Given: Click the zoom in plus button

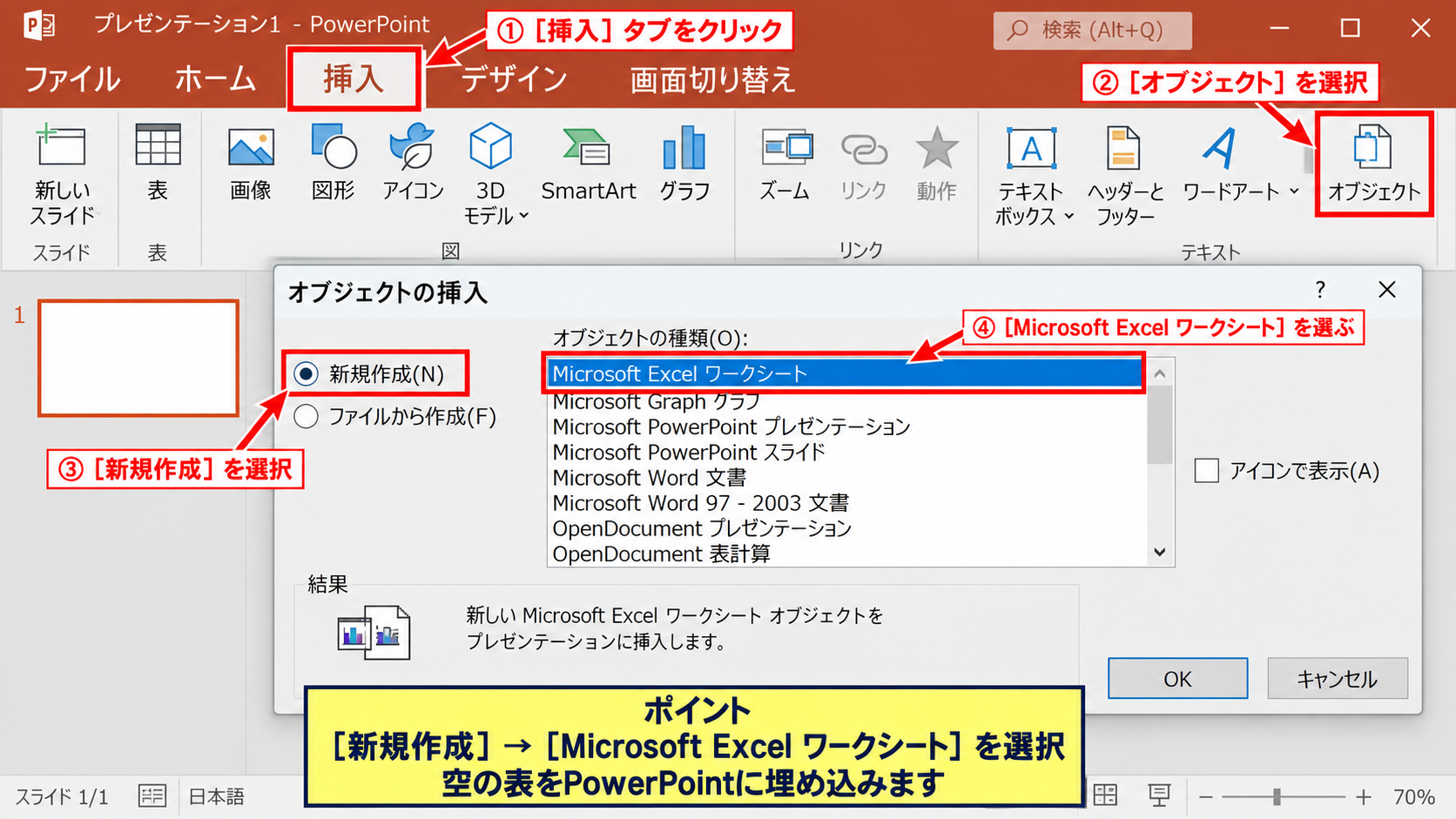Looking at the screenshot, I should click(x=1364, y=796).
